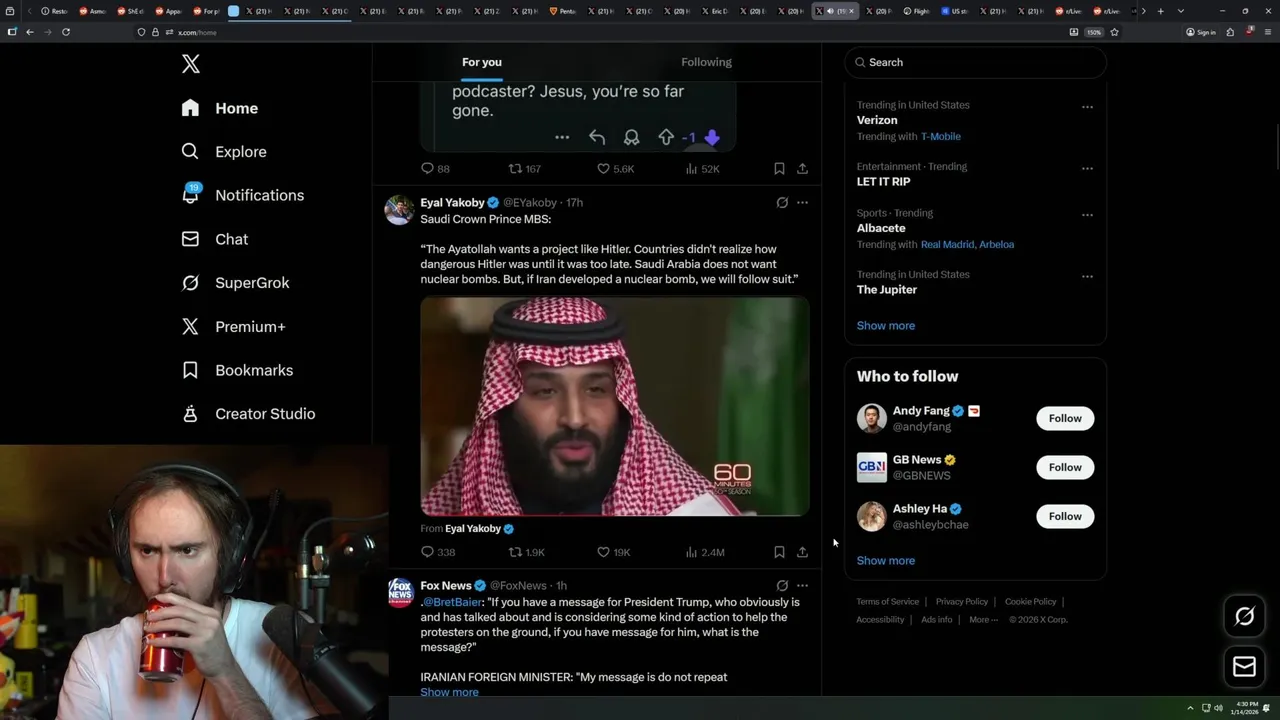This screenshot has height=720, width=1280.
Task: Click the x.com/home address bar
Action: (600, 32)
